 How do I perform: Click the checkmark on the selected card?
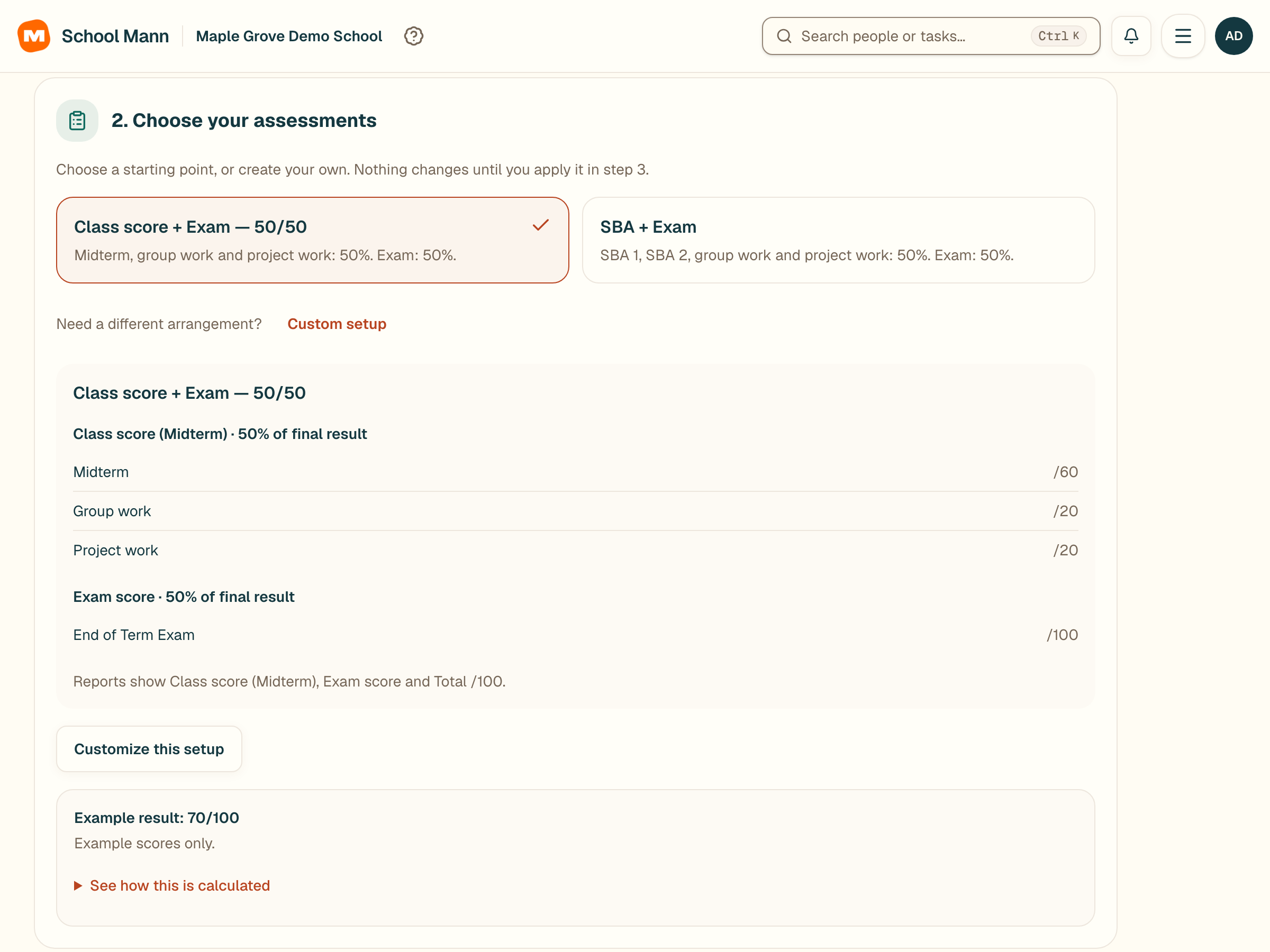541,225
